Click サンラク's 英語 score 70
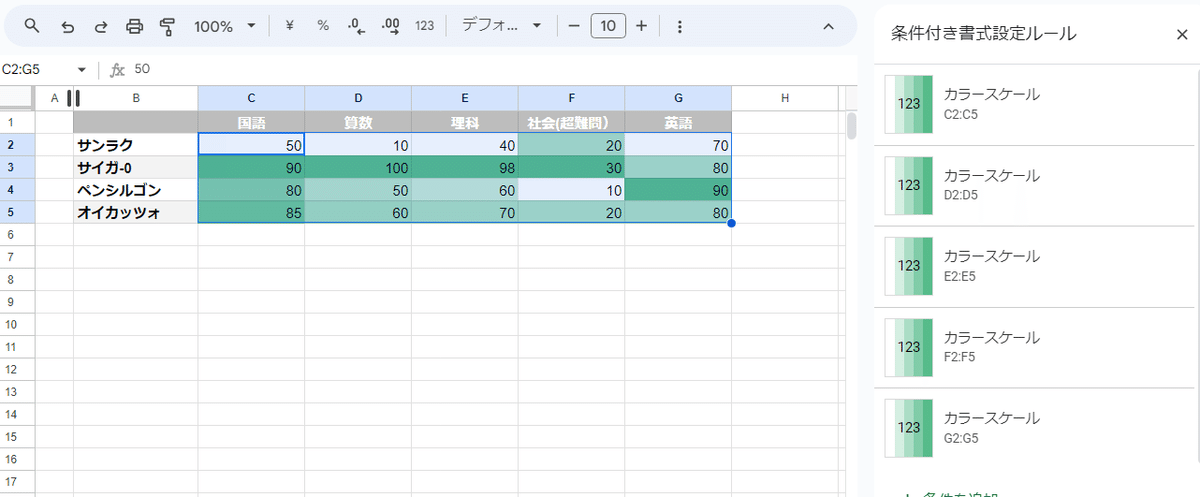Viewport: 1200px width, 497px height. 679,145
